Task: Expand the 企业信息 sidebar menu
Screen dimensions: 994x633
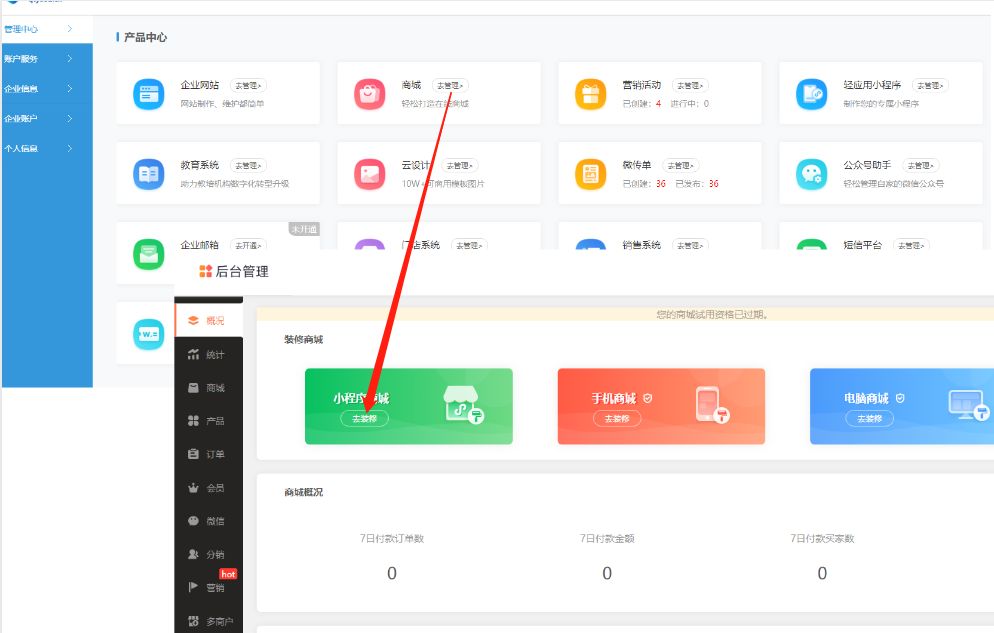Action: click(40, 88)
